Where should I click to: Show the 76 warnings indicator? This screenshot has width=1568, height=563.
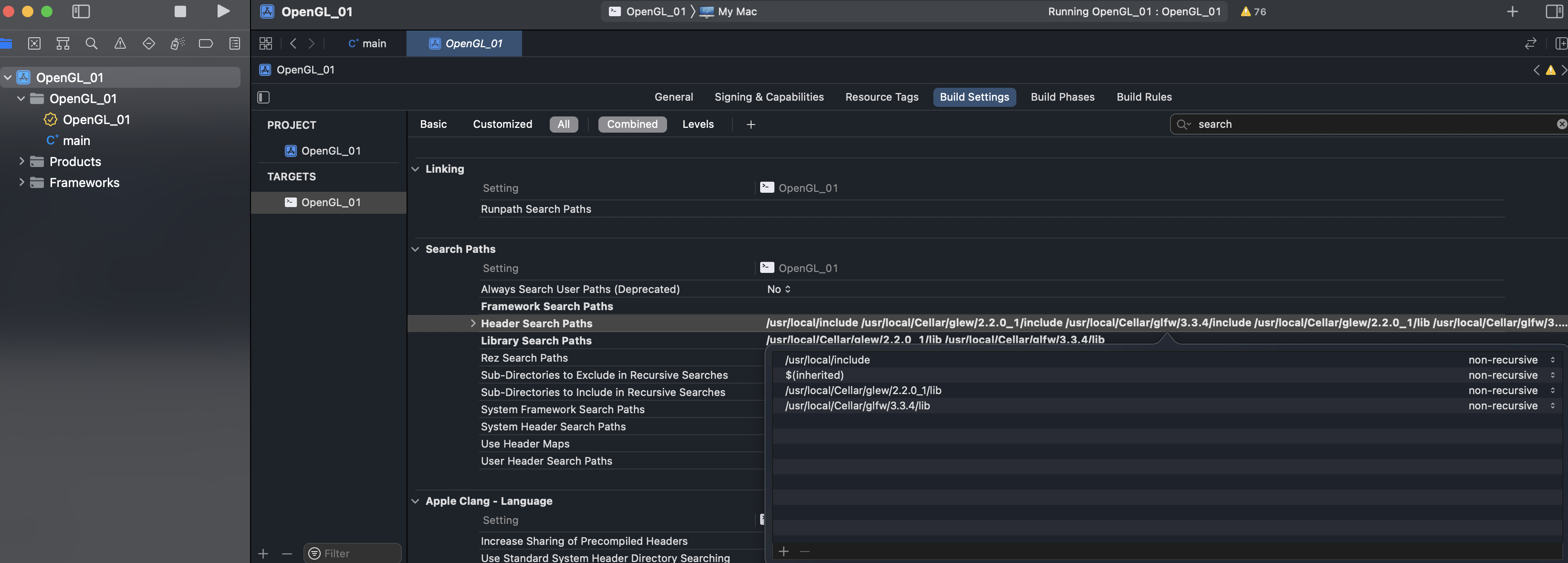click(1254, 11)
